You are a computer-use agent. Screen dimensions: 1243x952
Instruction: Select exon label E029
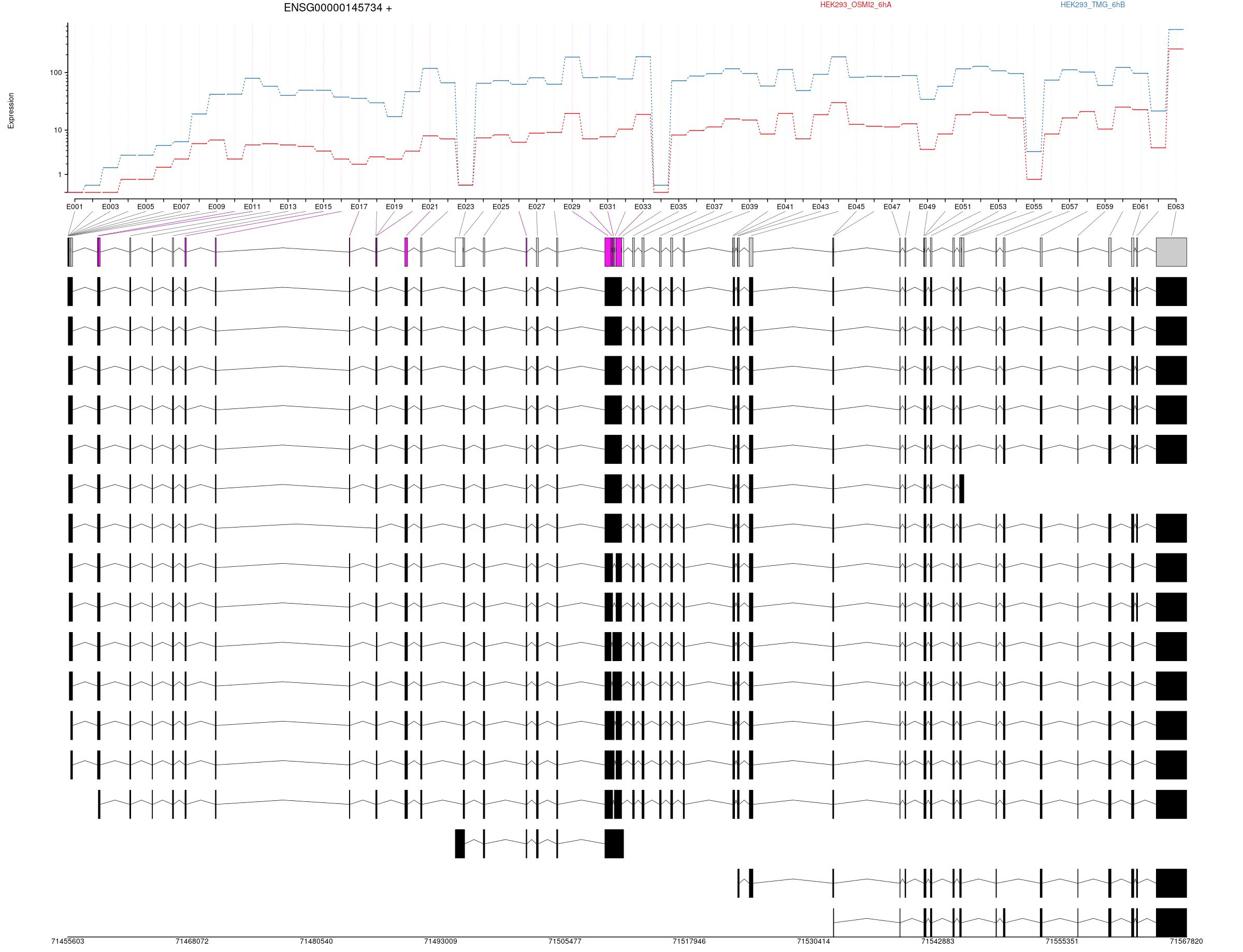tap(572, 207)
